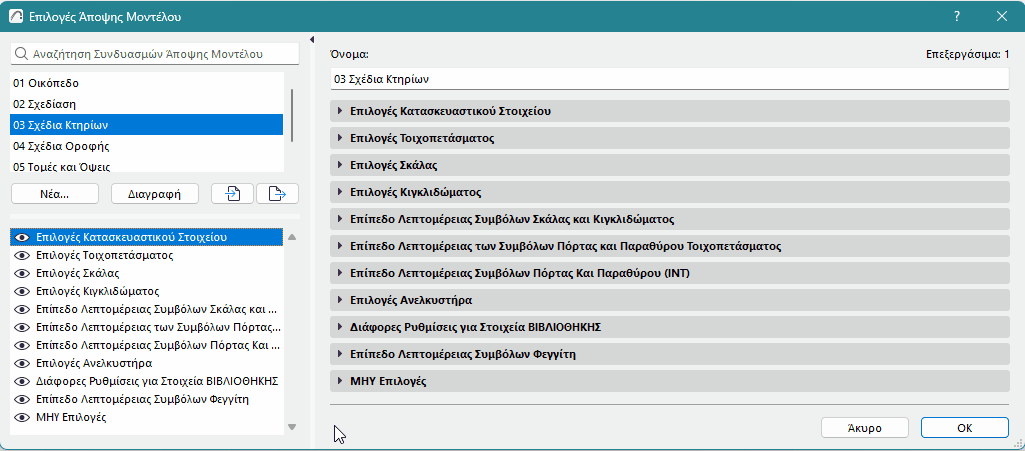Viewport: 1025px width, 451px height.
Task: Select 01 Οικόπεδο combination
Action: pyautogui.click(x=147, y=83)
